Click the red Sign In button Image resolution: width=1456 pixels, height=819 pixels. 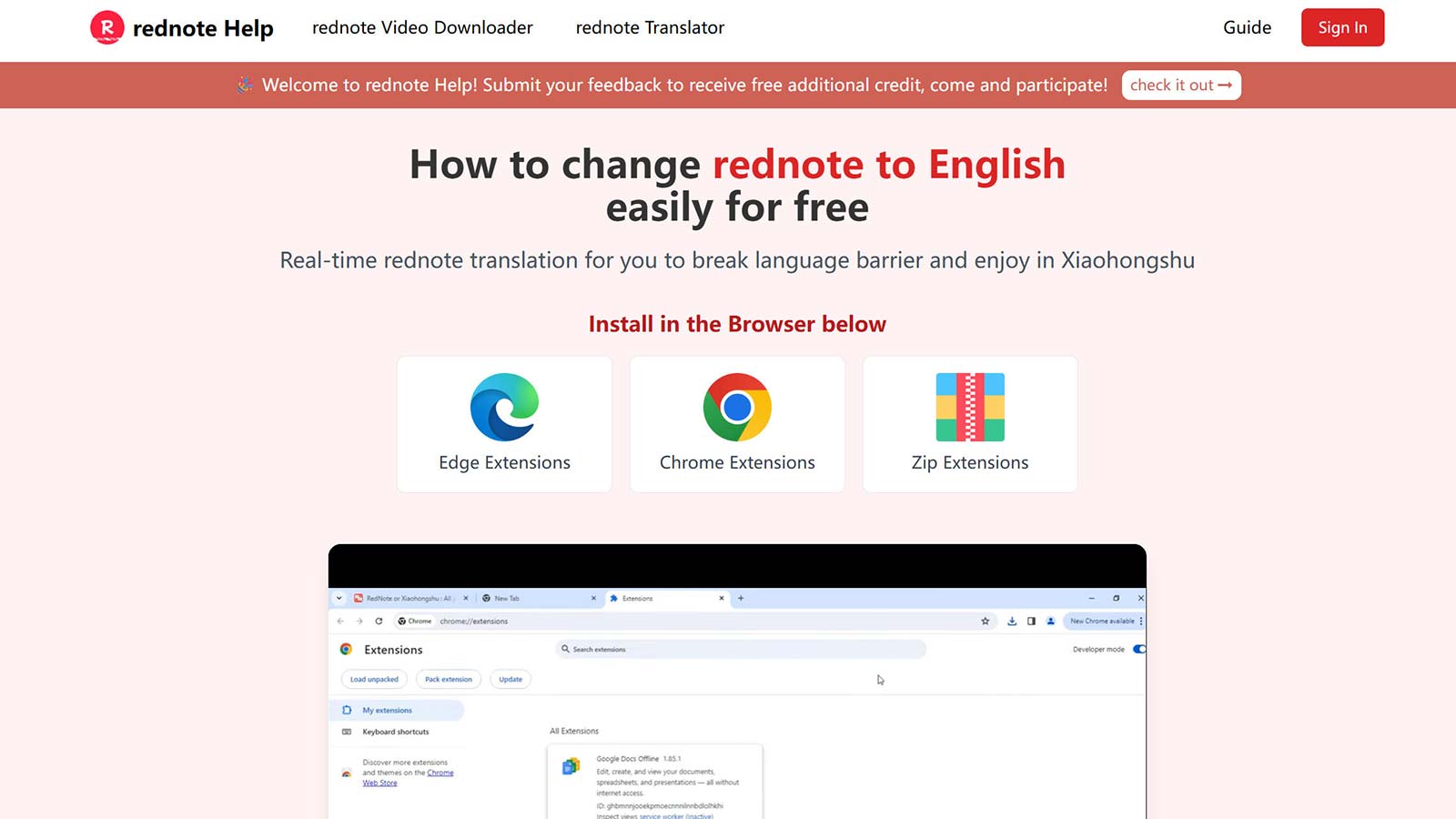pos(1342,27)
